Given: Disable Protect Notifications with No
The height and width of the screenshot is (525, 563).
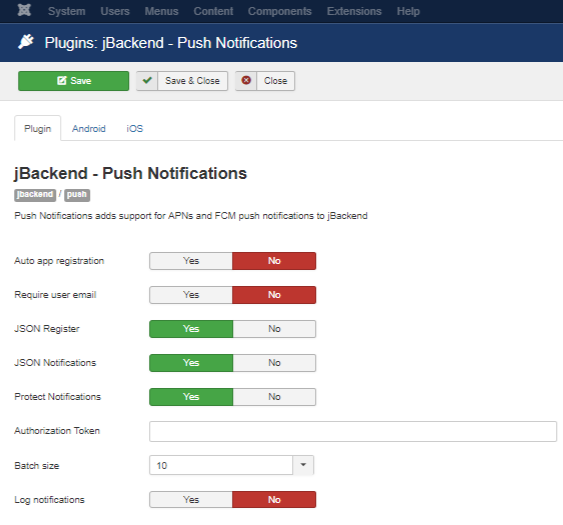Looking at the screenshot, I should 274,397.
